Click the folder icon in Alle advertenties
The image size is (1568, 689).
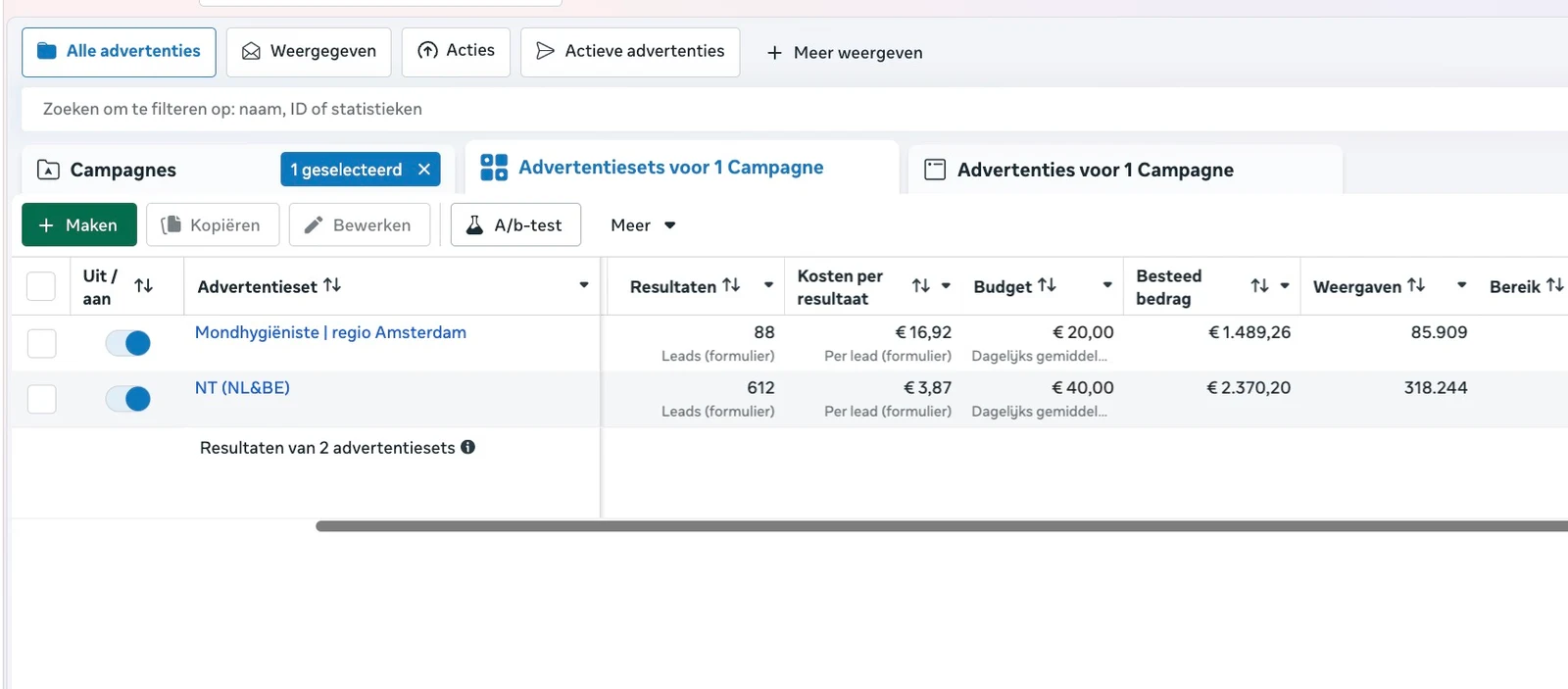click(x=46, y=51)
